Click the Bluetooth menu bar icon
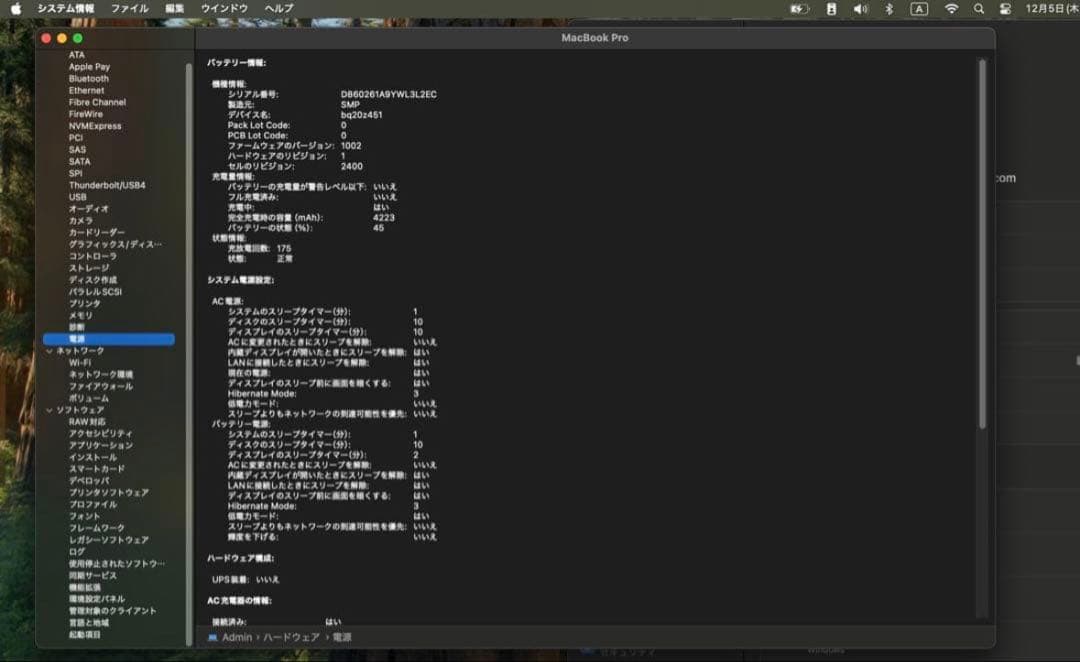Image resolution: width=1080 pixels, height=662 pixels. tap(889, 8)
